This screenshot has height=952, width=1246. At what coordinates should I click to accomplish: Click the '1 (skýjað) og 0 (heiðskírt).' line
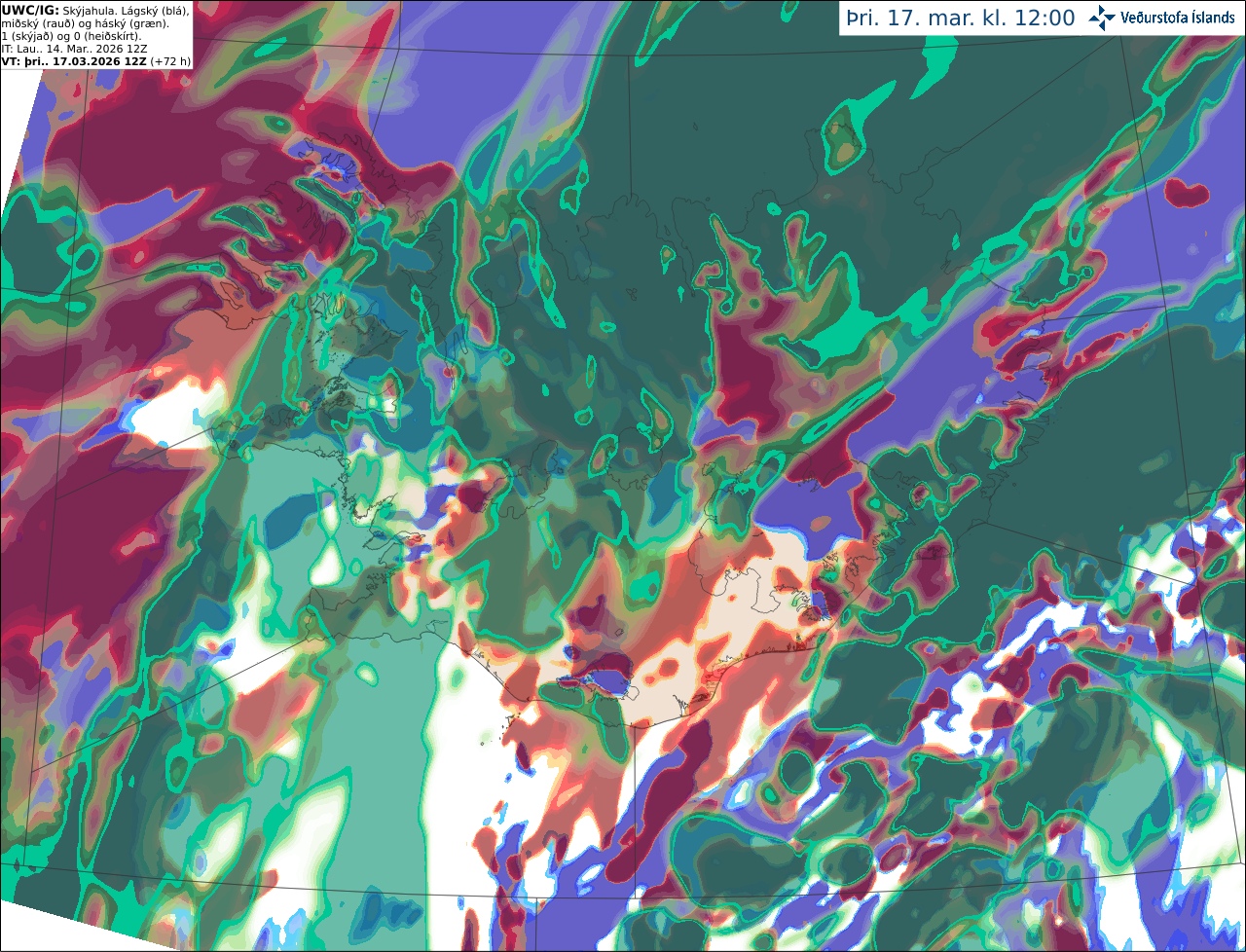(x=71, y=35)
